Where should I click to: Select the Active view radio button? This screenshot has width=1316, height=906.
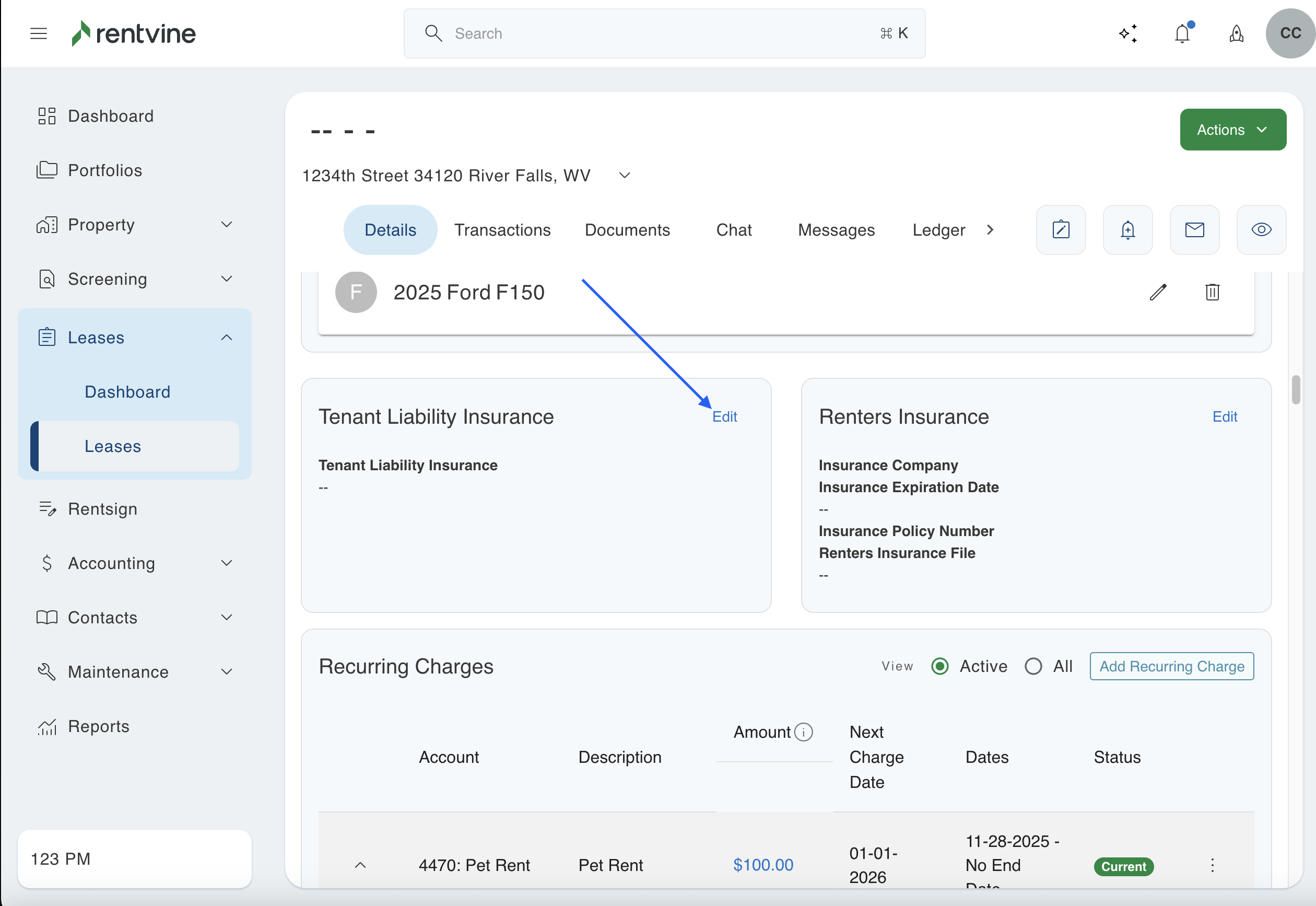point(940,666)
